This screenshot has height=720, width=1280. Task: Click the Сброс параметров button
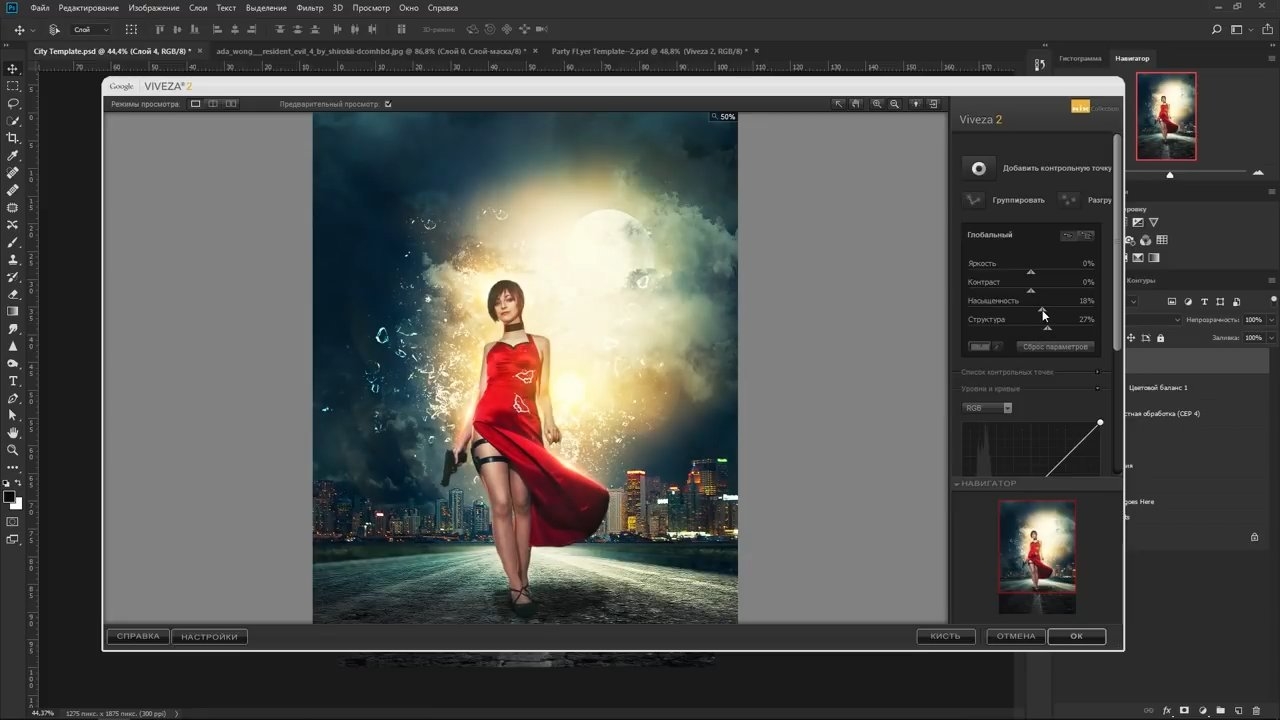(x=1055, y=347)
